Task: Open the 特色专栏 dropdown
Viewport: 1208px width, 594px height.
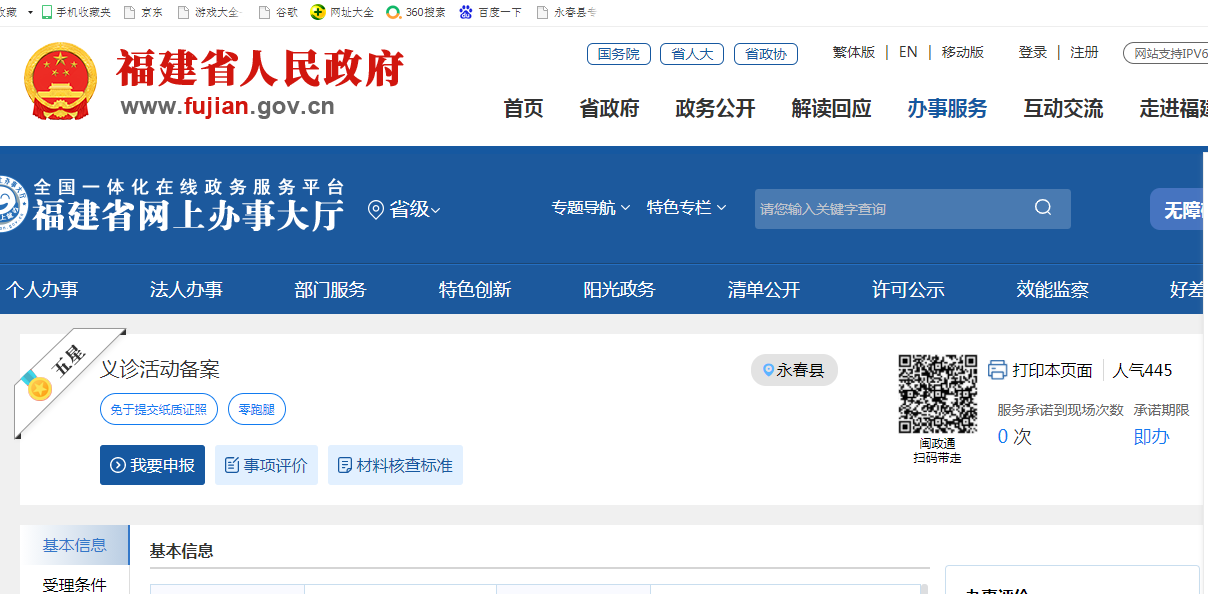Action: 686,208
